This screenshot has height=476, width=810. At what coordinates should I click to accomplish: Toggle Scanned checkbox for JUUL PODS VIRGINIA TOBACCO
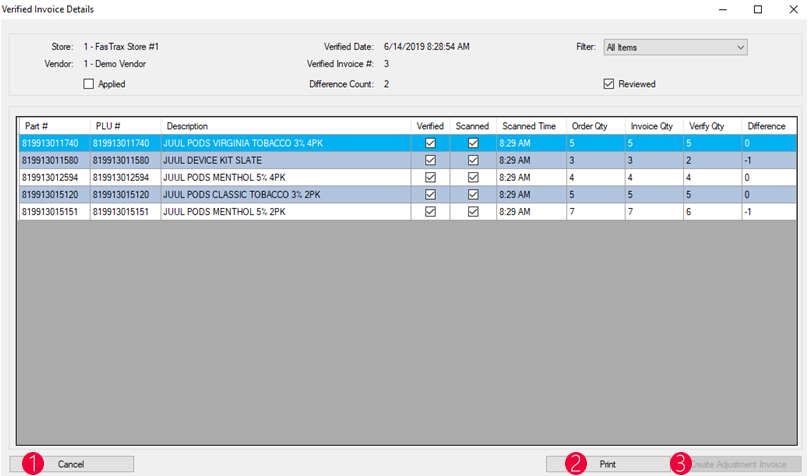(x=473, y=143)
